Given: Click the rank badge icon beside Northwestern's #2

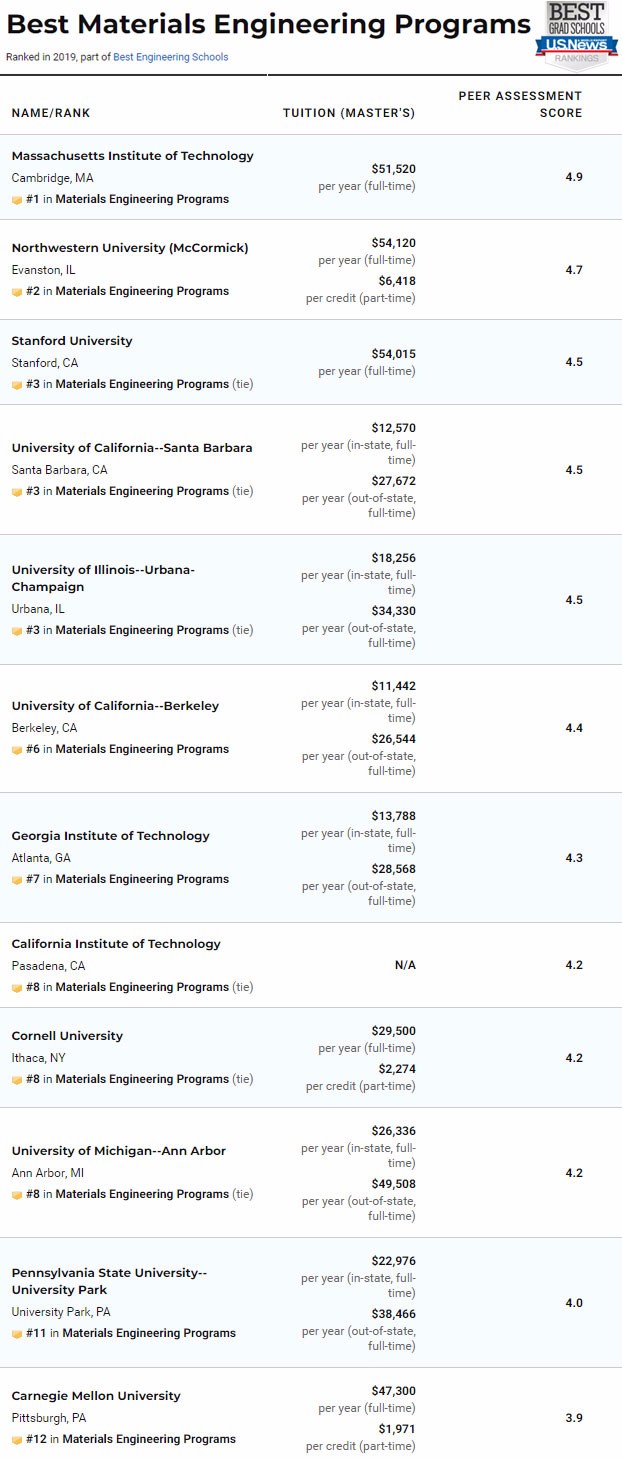Looking at the screenshot, I should [17, 292].
